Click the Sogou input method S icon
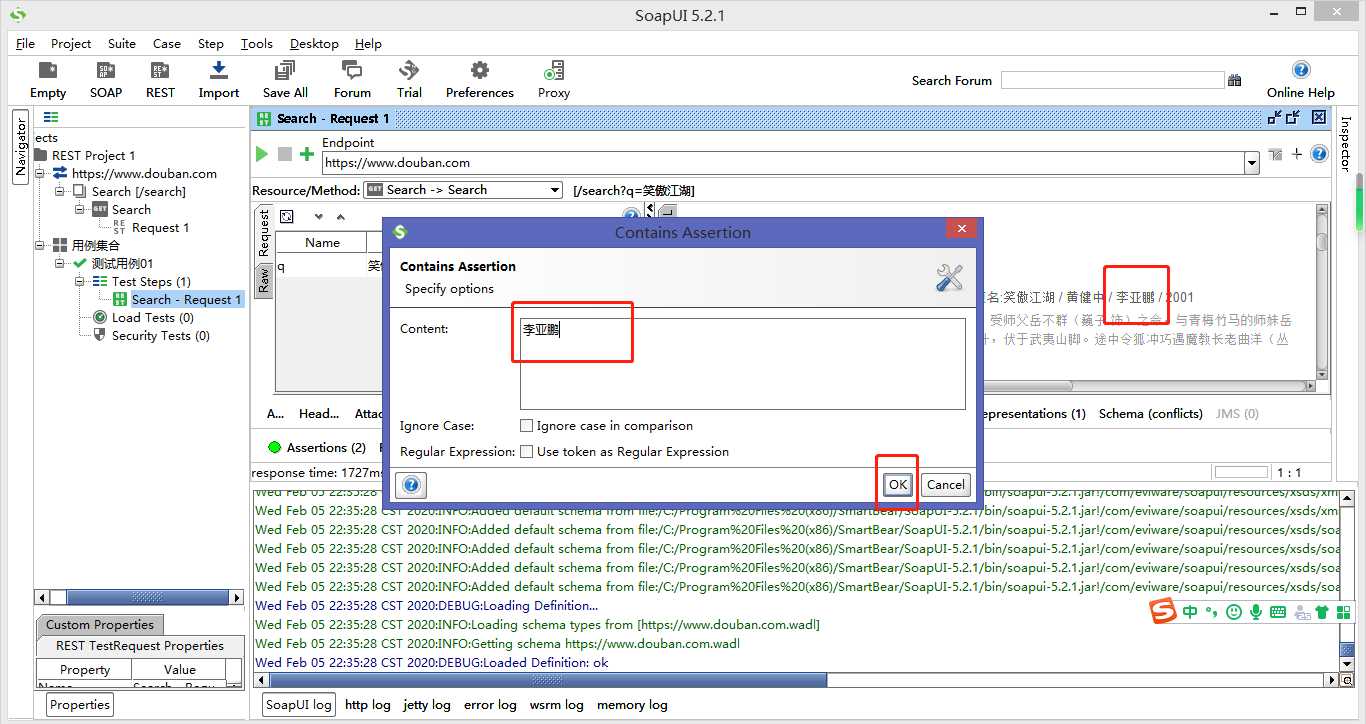The image size is (1366, 724). pos(1162,611)
